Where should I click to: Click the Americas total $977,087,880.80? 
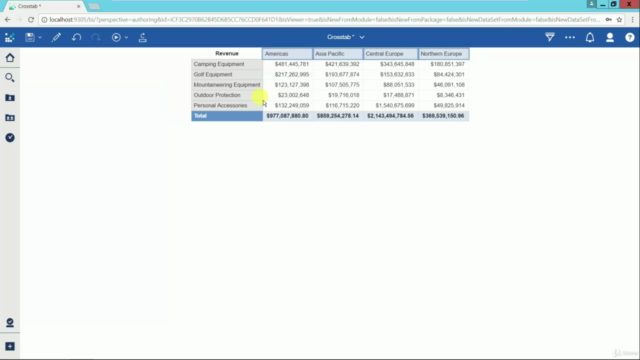[x=287, y=116]
